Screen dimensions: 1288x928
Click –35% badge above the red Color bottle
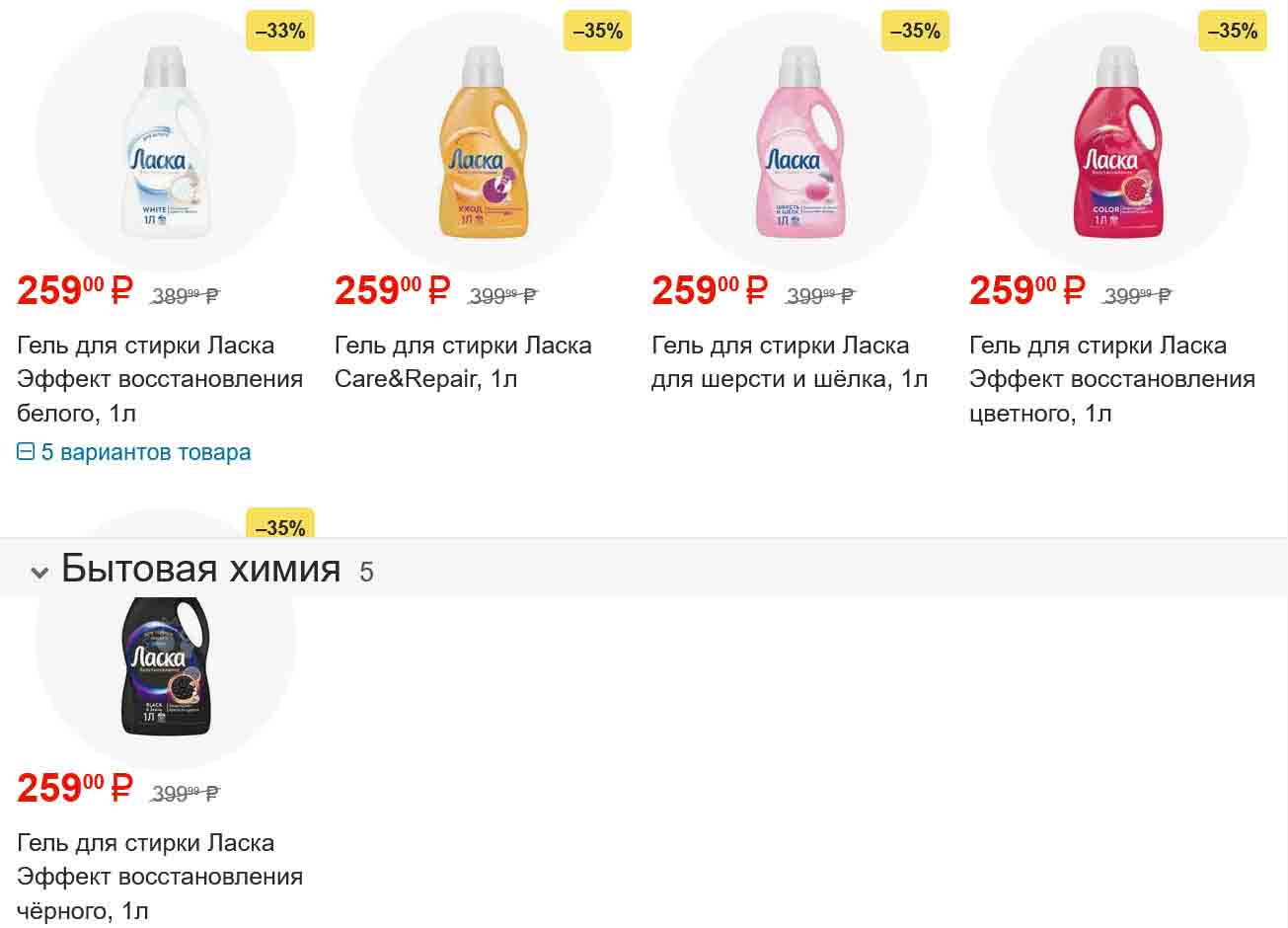pos(1233,32)
